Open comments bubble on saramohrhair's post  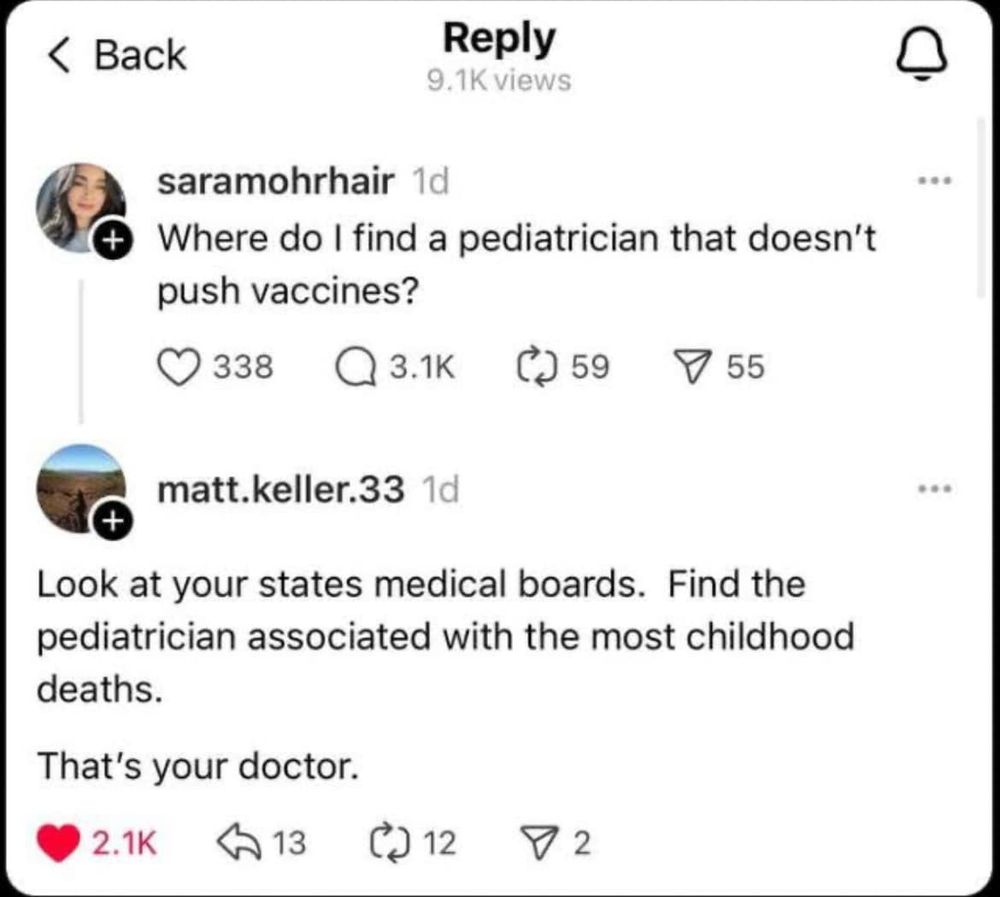[x=356, y=368]
